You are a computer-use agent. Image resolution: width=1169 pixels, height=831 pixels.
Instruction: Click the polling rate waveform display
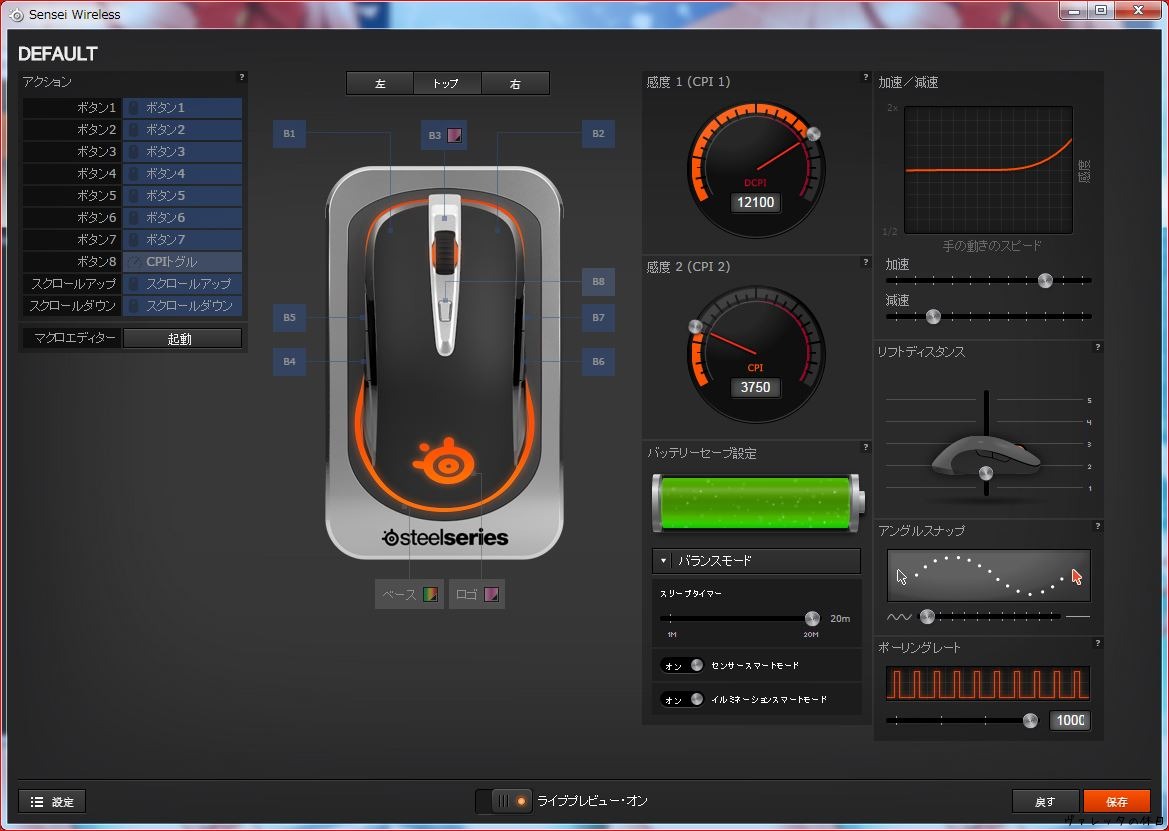click(x=988, y=683)
